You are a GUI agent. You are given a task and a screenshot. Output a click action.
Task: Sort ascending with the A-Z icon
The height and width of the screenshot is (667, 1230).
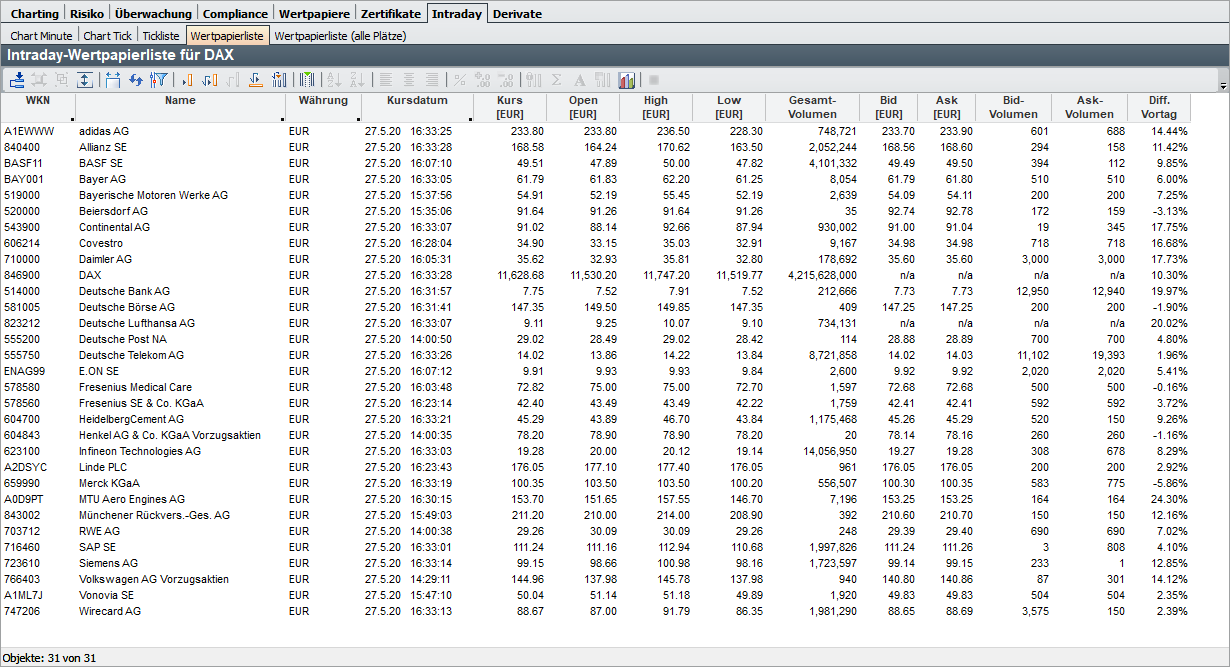334,80
